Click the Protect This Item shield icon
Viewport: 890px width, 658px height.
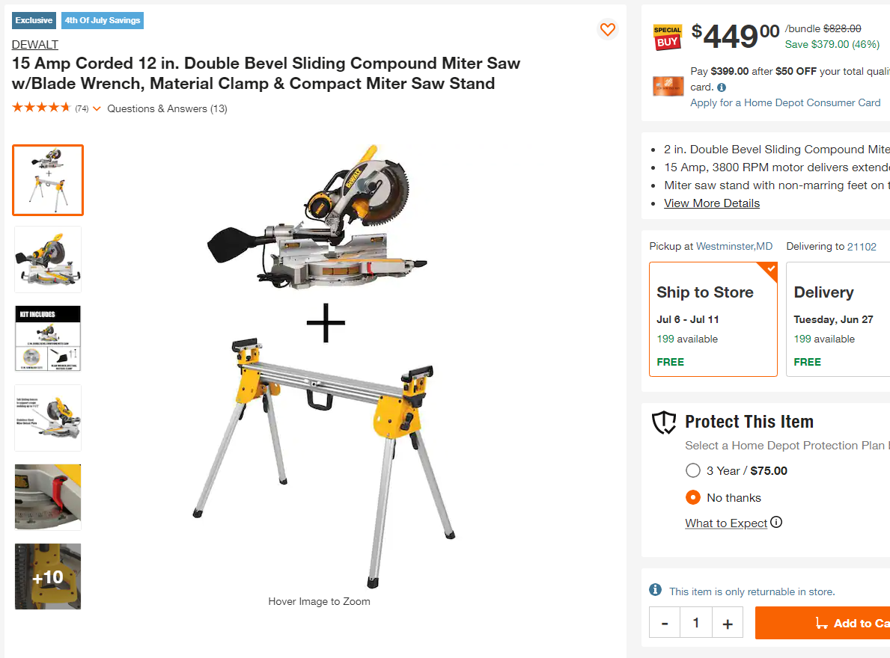pyautogui.click(x=664, y=423)
